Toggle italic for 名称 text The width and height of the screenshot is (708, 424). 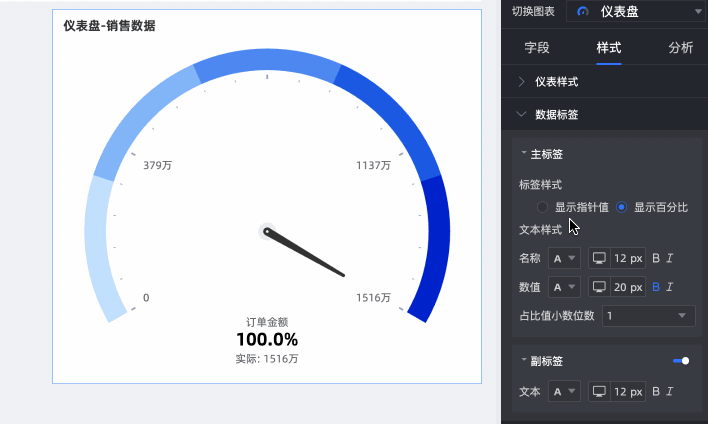pos(670,258)
